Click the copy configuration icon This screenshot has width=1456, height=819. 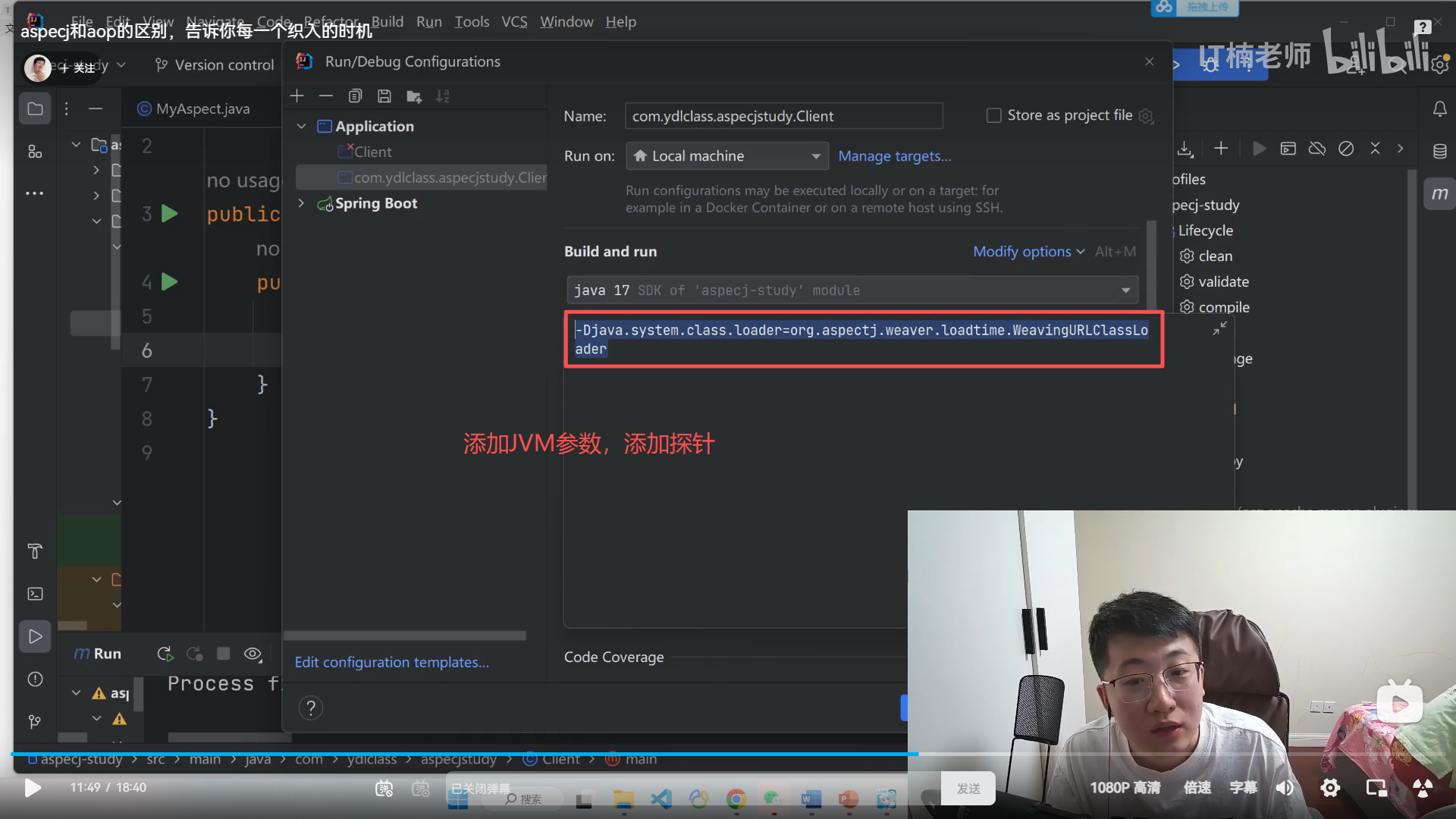pyautogui.click(x=355, y=96)
